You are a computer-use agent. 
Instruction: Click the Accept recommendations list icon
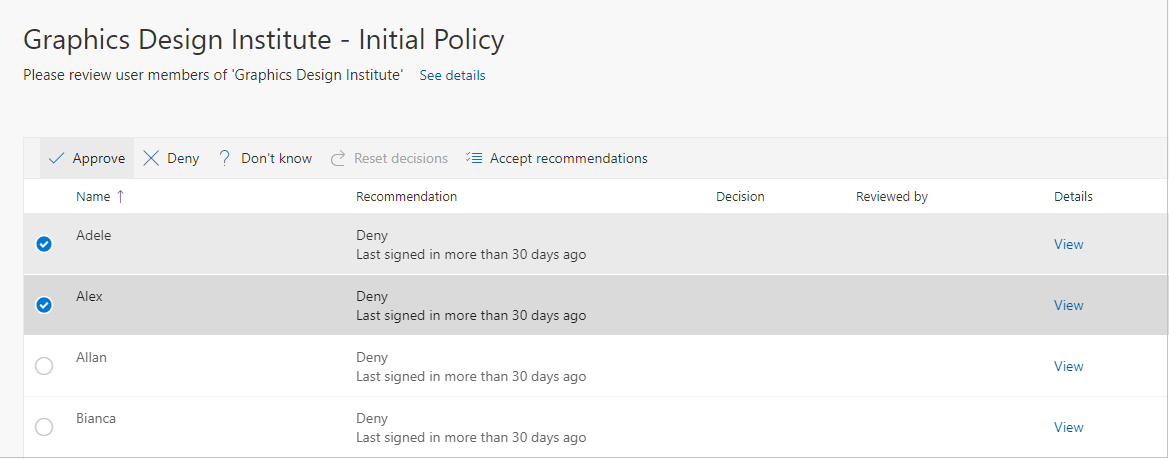pos(474,158)
